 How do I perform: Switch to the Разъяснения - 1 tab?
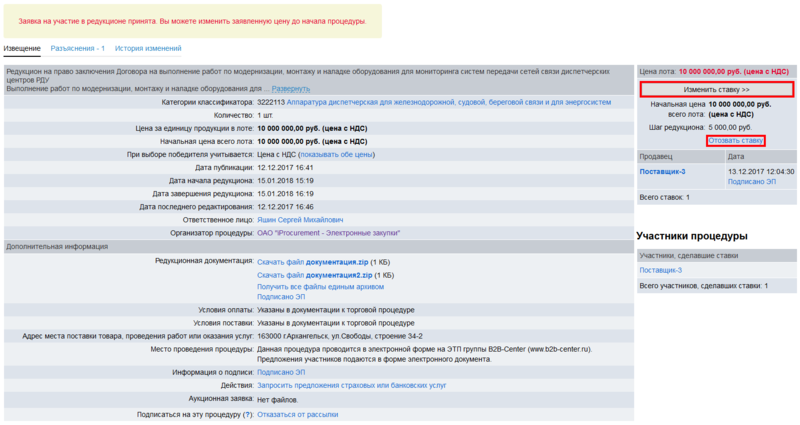tap(78, 48)
